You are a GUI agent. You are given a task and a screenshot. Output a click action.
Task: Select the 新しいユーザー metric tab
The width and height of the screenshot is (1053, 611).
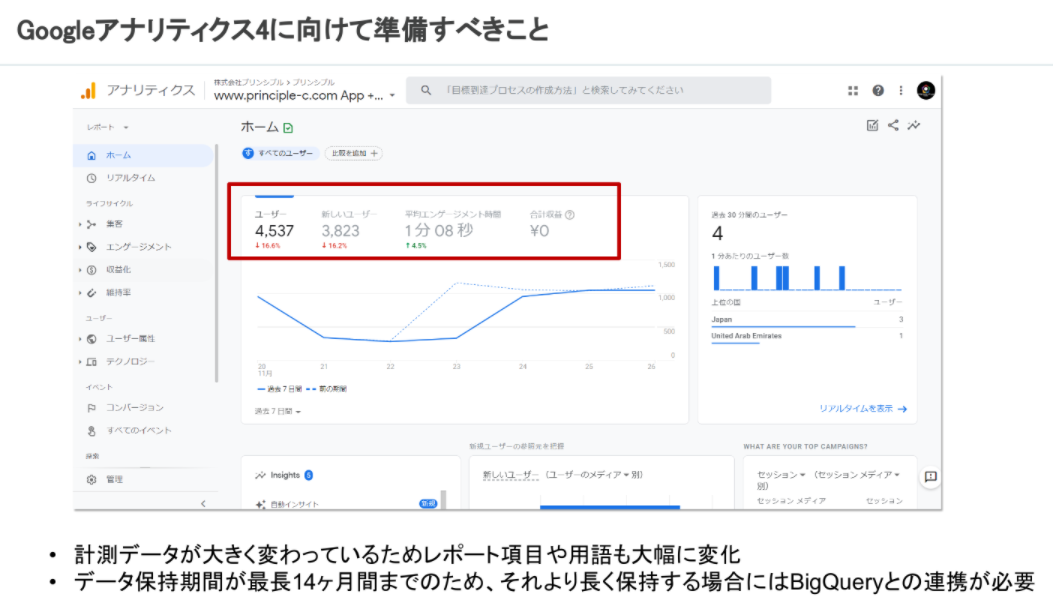pyautogui.click(x=349, y=223)
